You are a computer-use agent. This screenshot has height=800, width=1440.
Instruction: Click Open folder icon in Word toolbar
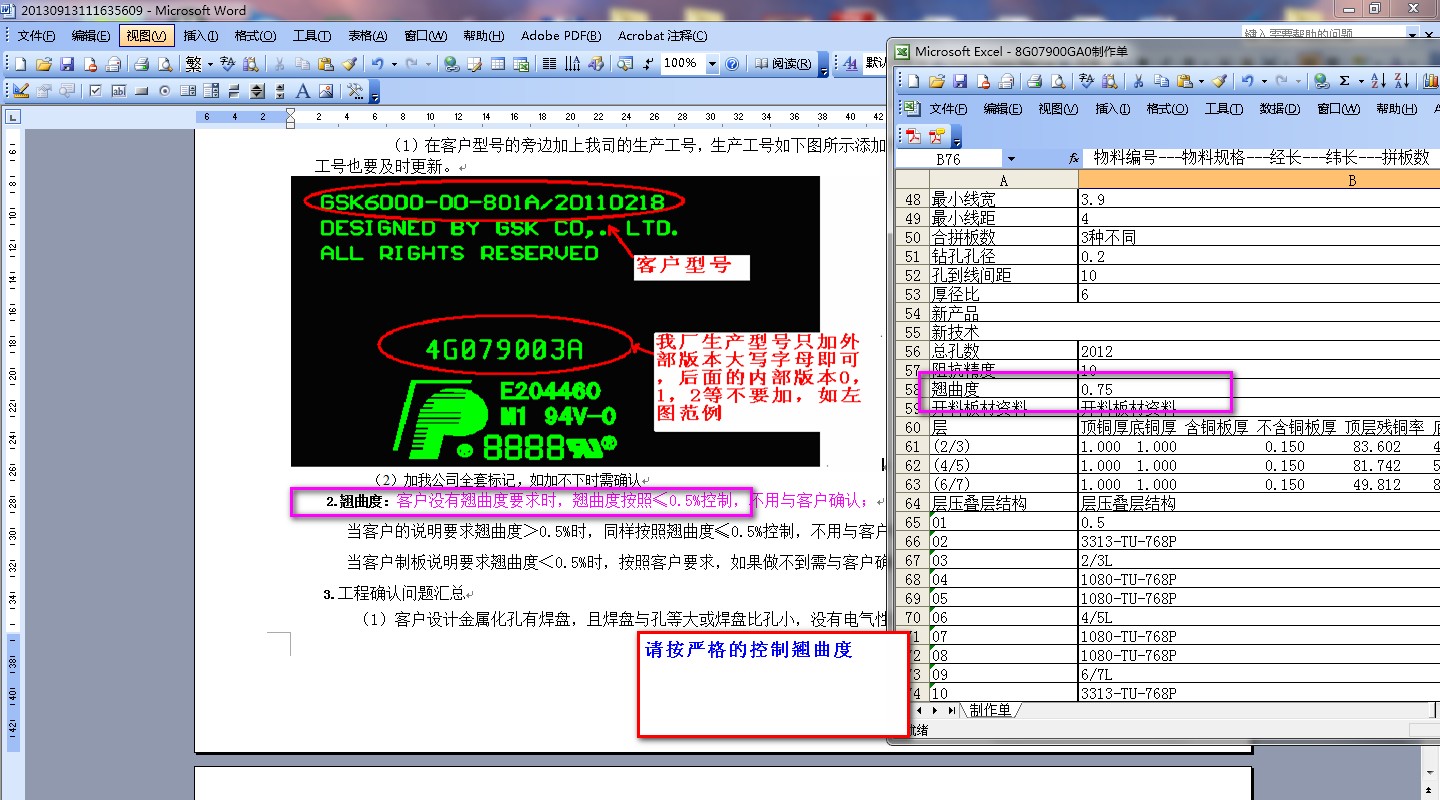point(43,64)
